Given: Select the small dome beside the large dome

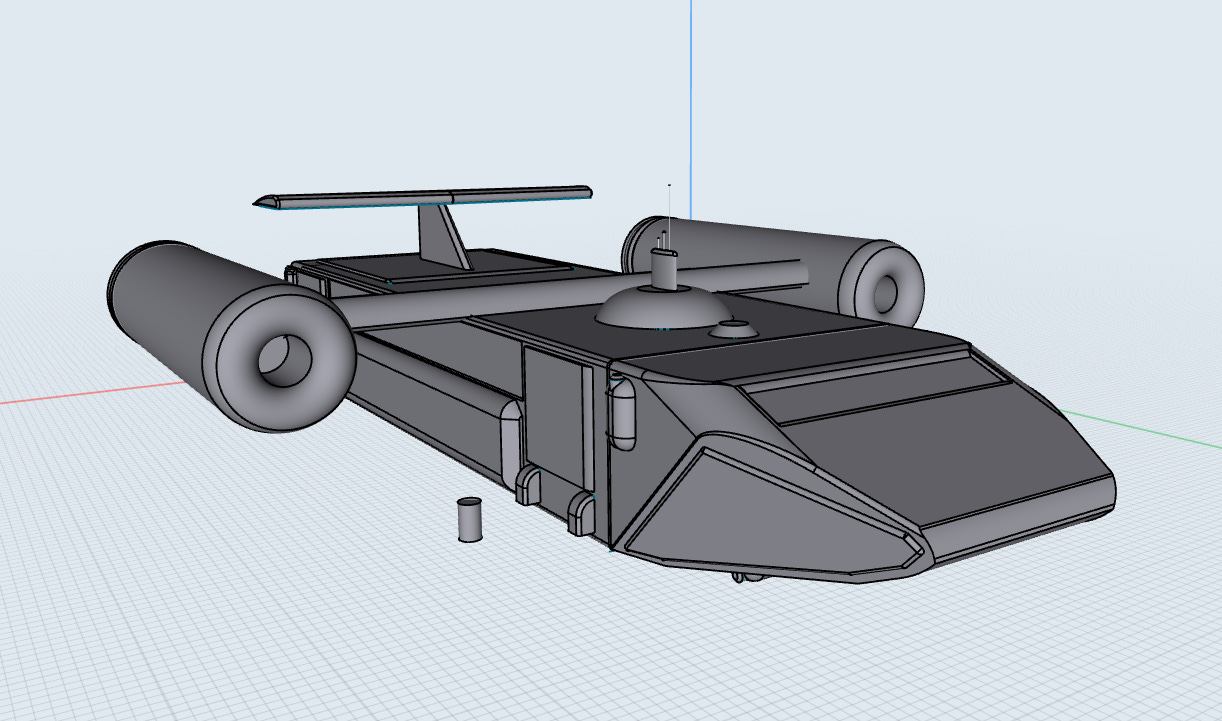Looking at the screenshot, I should [734, 328].
